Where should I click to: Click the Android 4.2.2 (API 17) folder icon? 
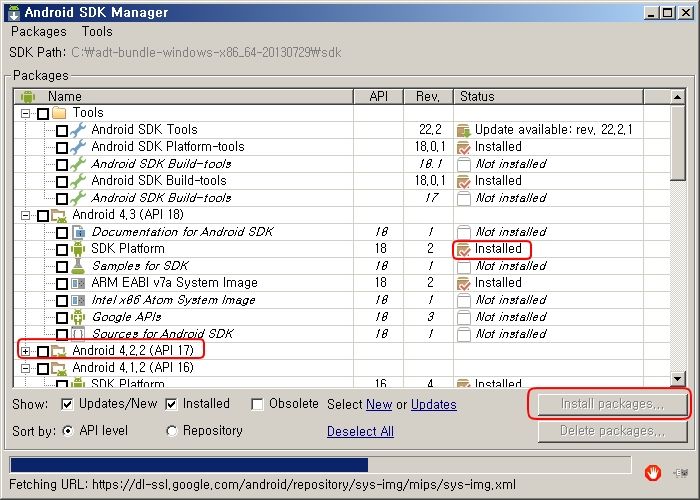tap(59, 351)
